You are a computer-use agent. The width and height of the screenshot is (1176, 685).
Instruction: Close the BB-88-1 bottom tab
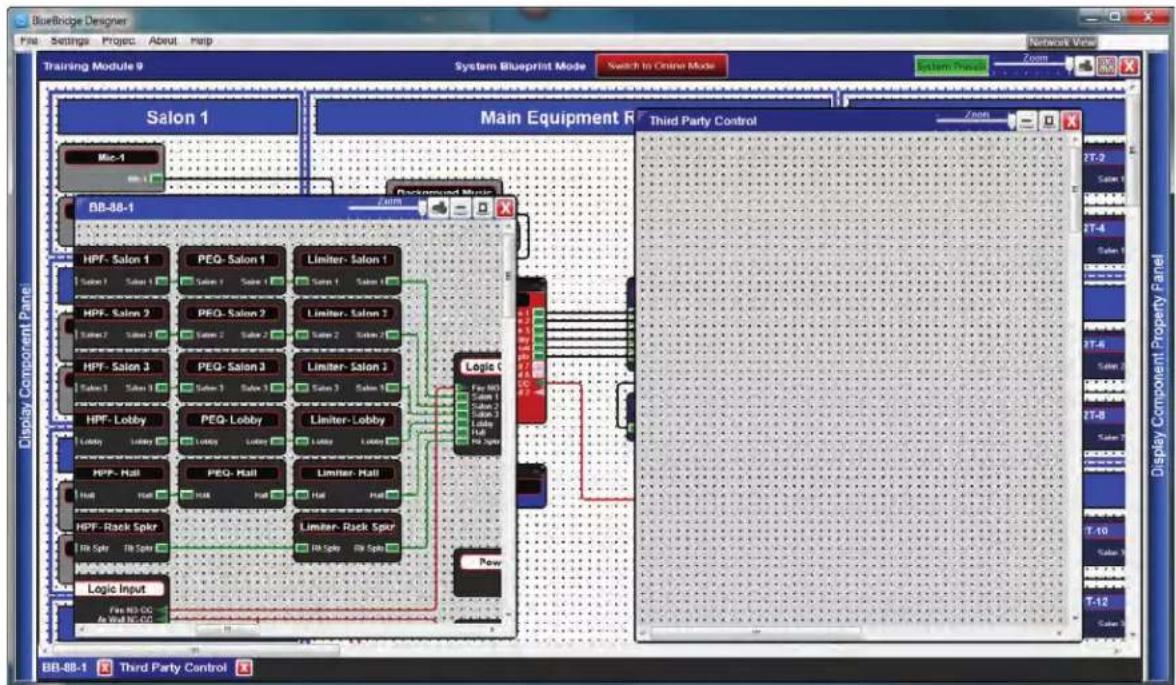[x=104, y=667]
